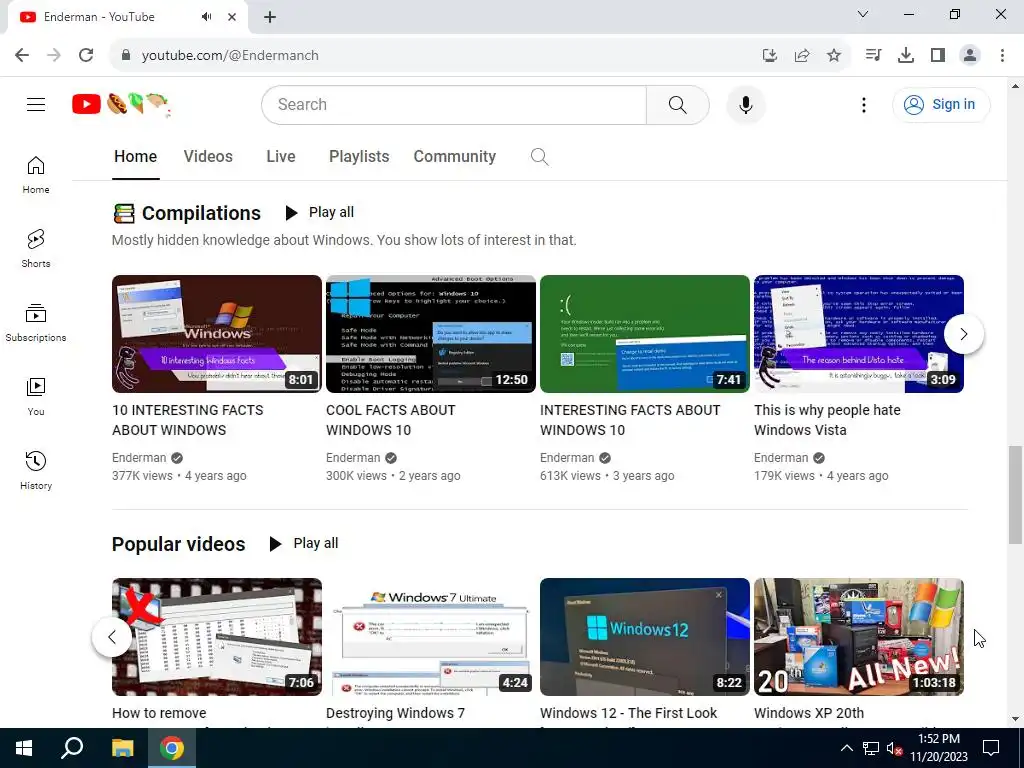Mute tab via speaker icon on tab

(x=206, y=17)
